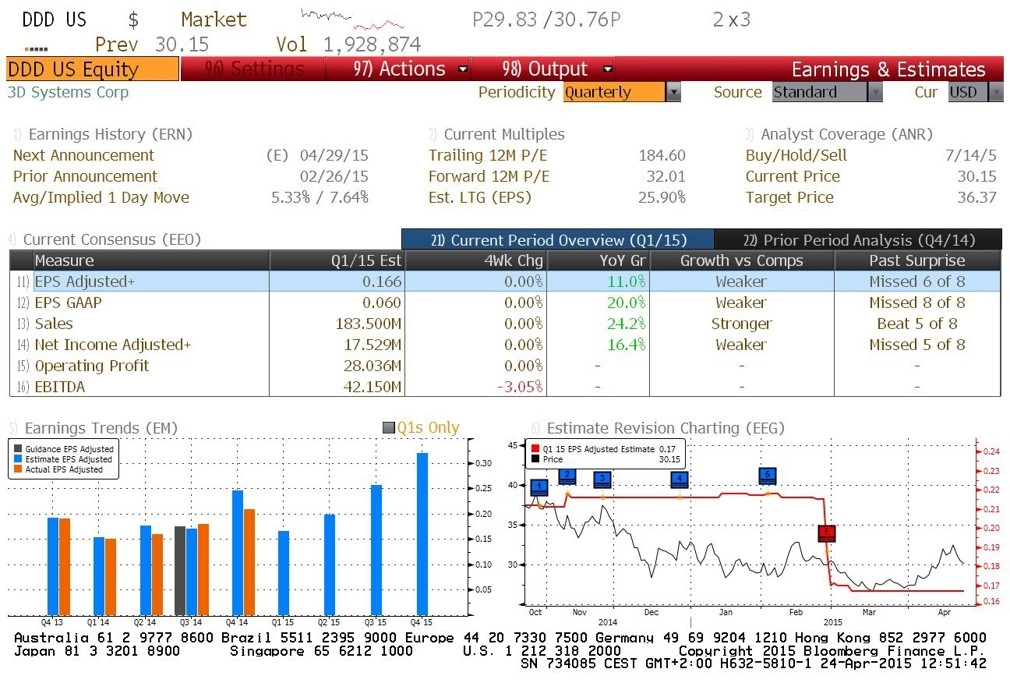The width and height of the screenshot is (1010, 683).
Task: Open Earnings History (ERN) section
Action: pyautogui.click(x=110, y=134)
